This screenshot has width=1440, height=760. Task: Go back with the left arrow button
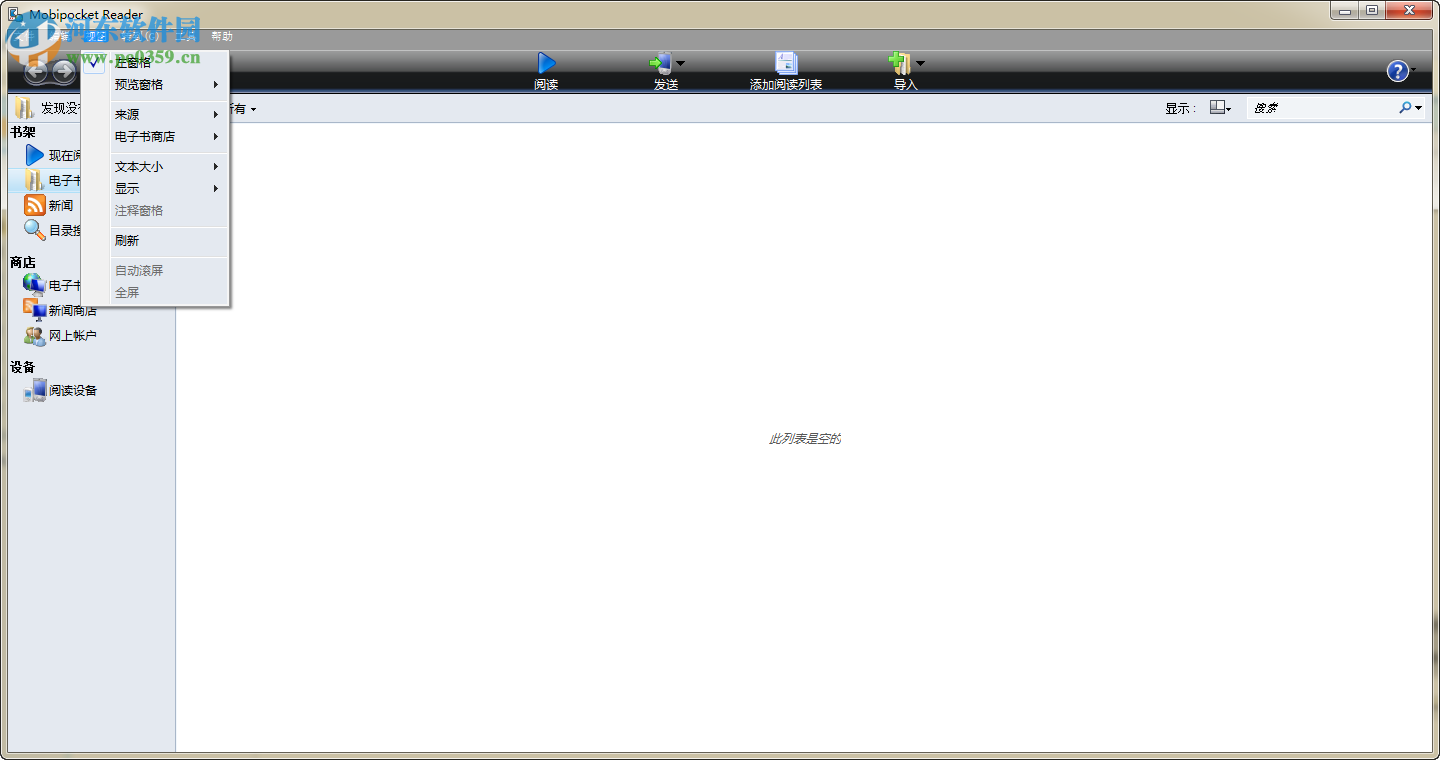(x=36, y=72)
